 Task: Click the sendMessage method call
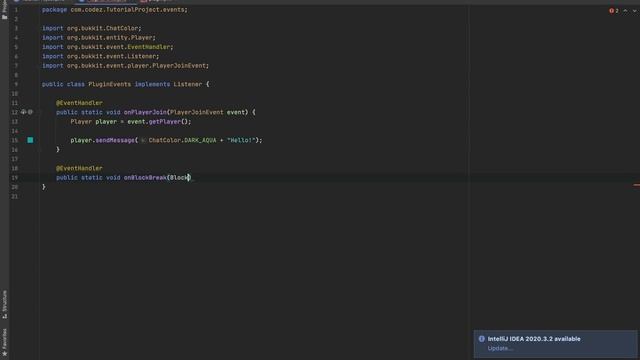point(115,140)
